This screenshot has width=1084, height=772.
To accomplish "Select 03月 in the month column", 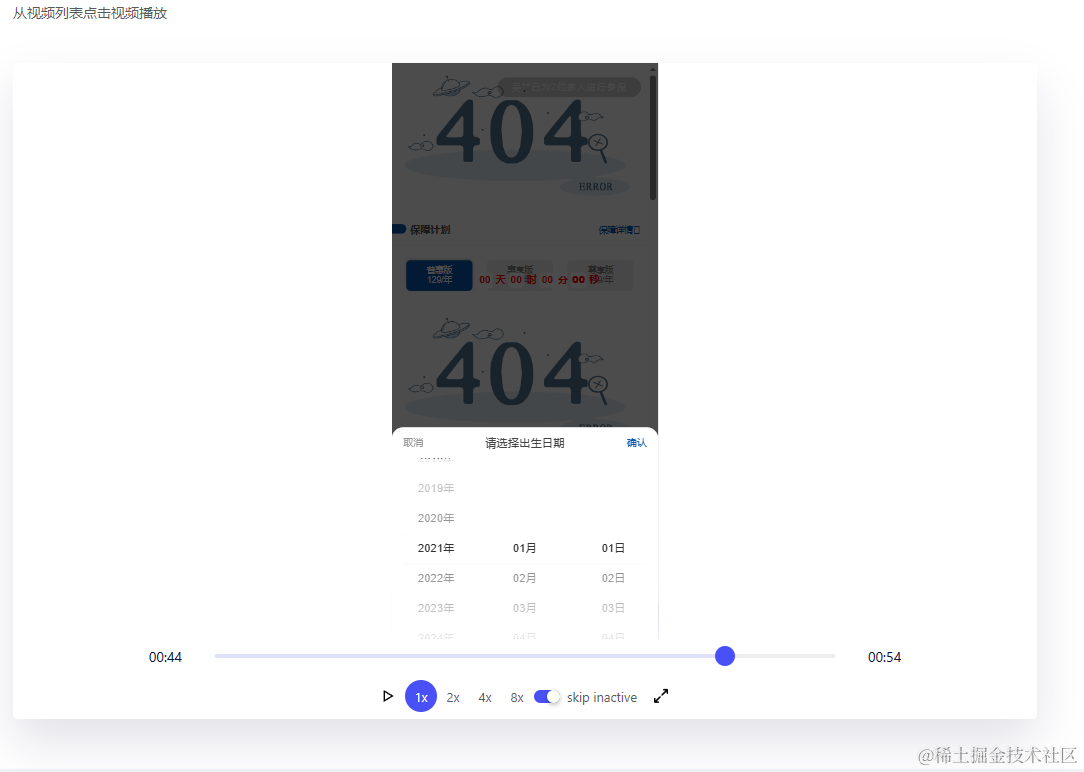I will point(524,608).
